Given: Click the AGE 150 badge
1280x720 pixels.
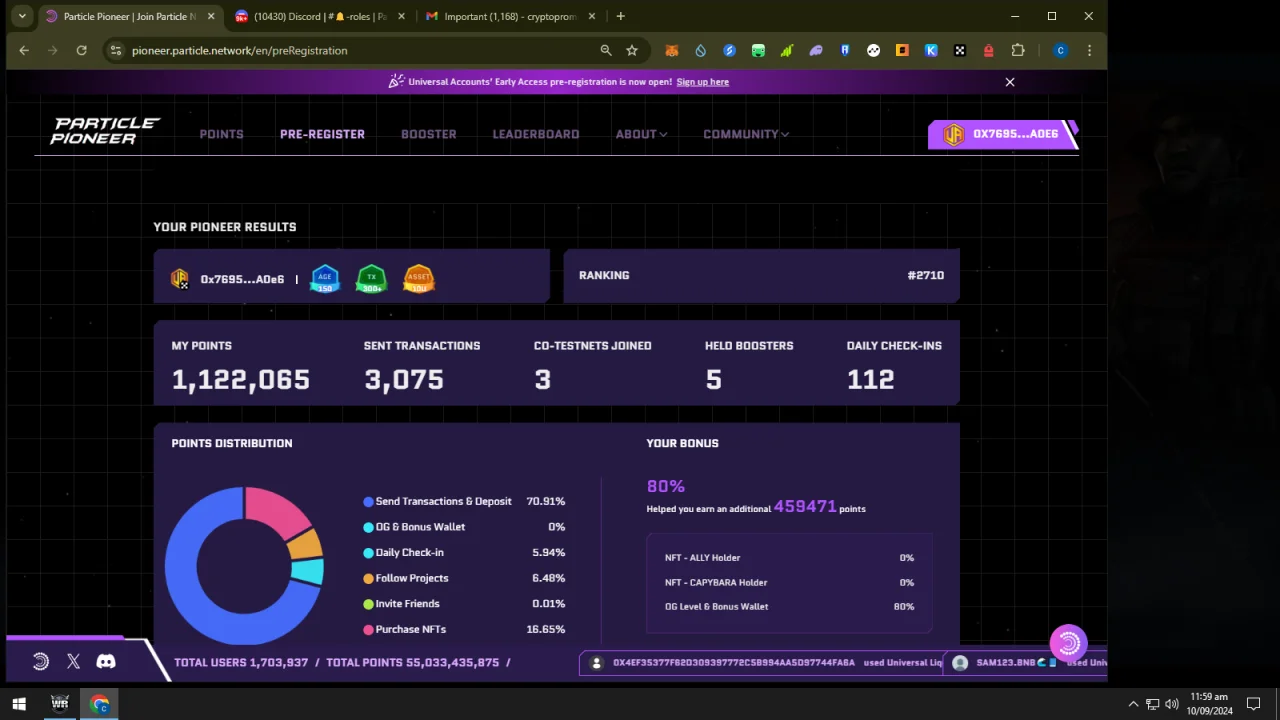Looking at the screenshot, I should click(325, 279).
